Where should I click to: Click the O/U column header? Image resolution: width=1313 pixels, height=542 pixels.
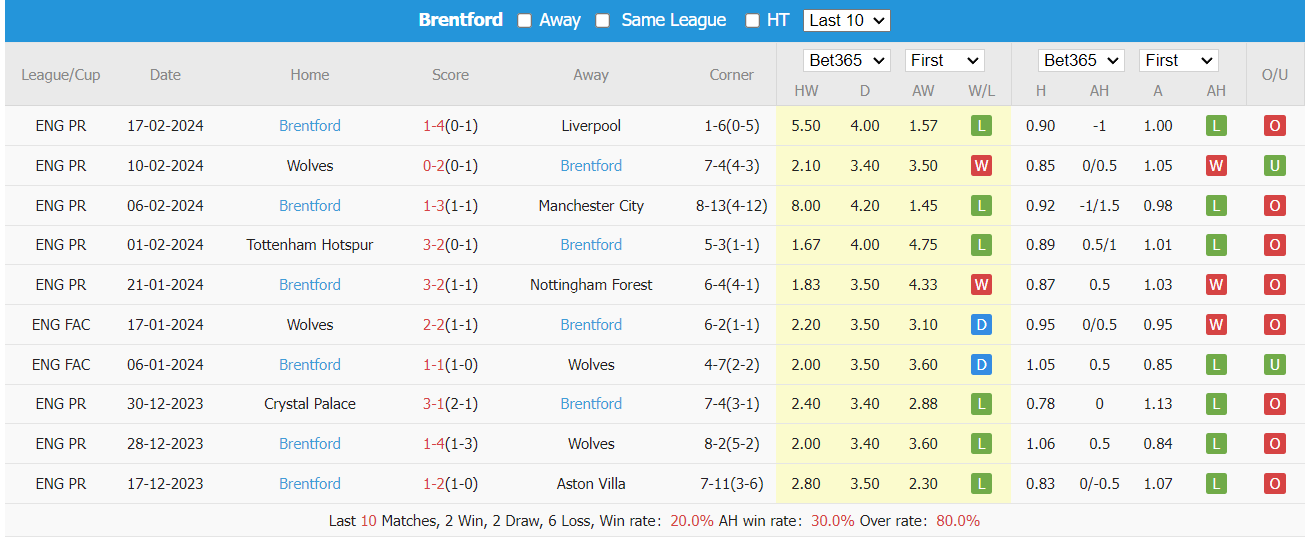coord(1274,75)
